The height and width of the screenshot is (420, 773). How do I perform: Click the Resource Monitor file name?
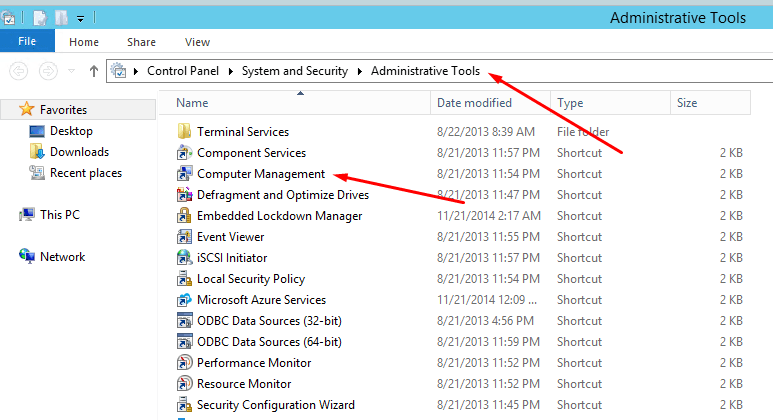(x=244, y=384)
